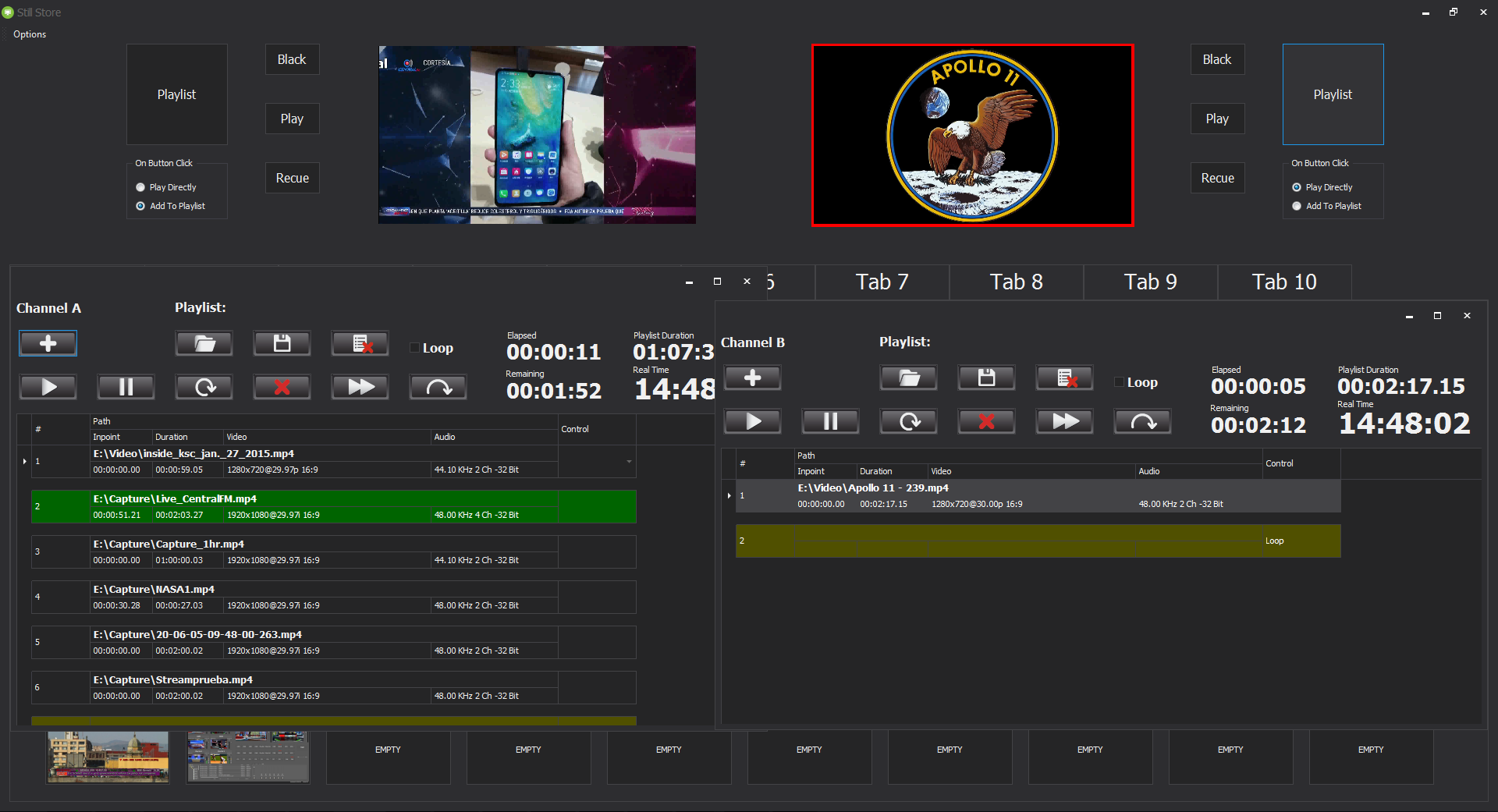Expand row 1 marker in Channel B list

(x=729, y=496)
